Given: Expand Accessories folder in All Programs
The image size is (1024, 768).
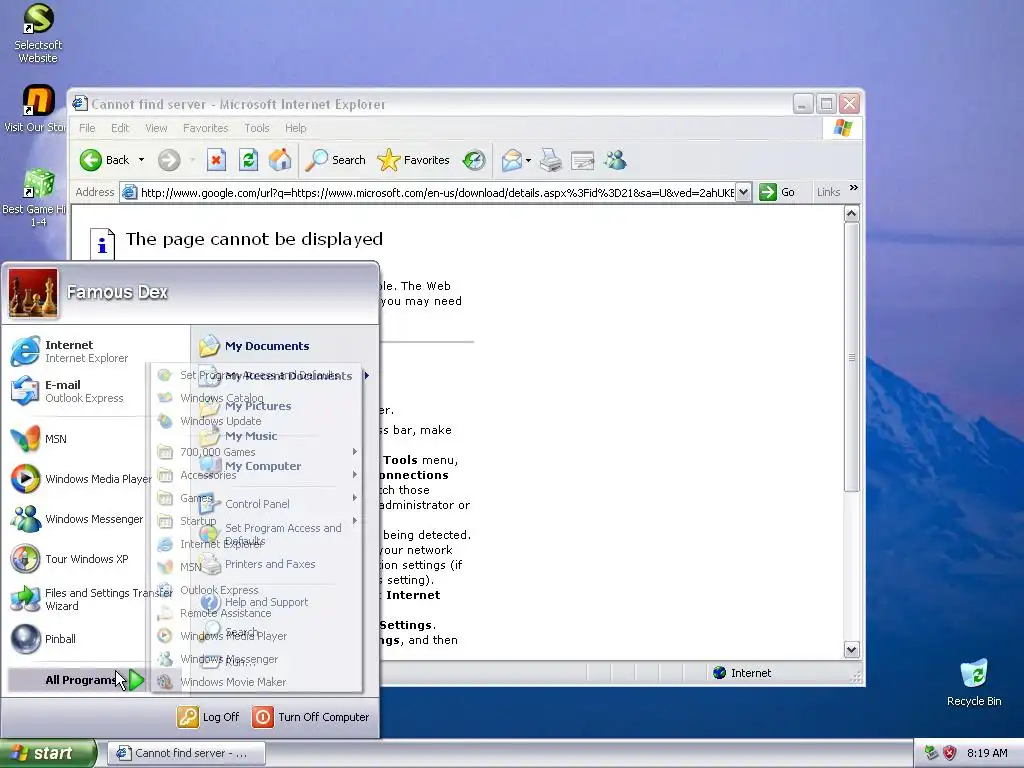Looking at the screenshot, I should pyautogui.click(x=258, y=475).
